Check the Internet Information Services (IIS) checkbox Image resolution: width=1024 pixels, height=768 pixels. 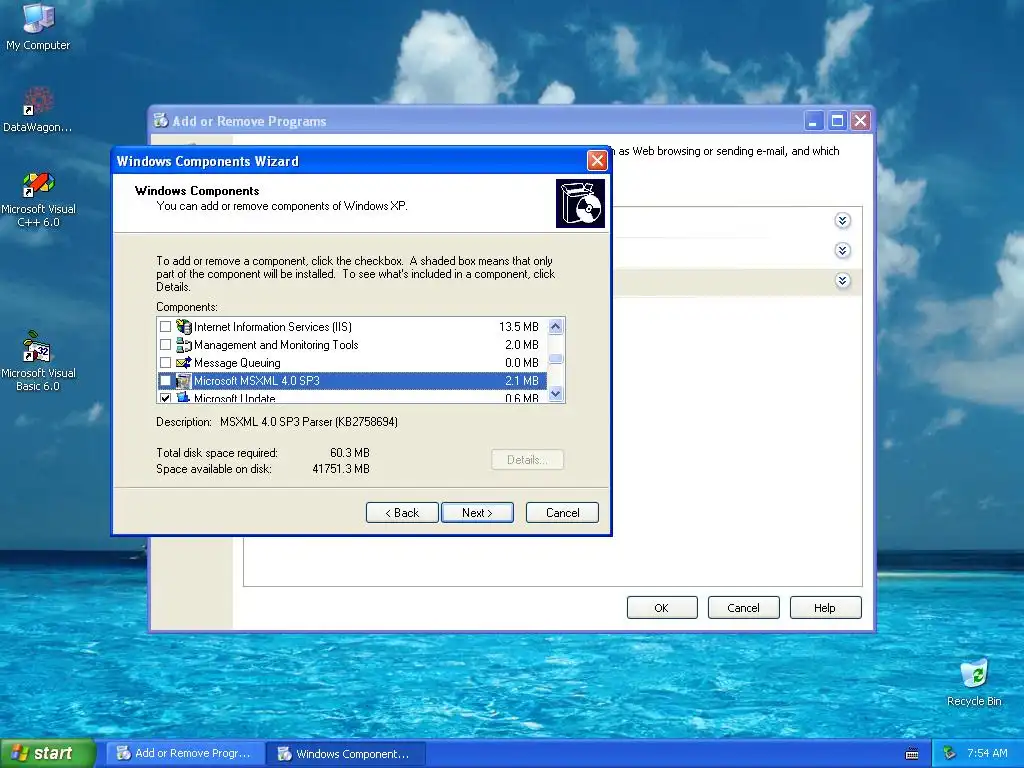165,327
